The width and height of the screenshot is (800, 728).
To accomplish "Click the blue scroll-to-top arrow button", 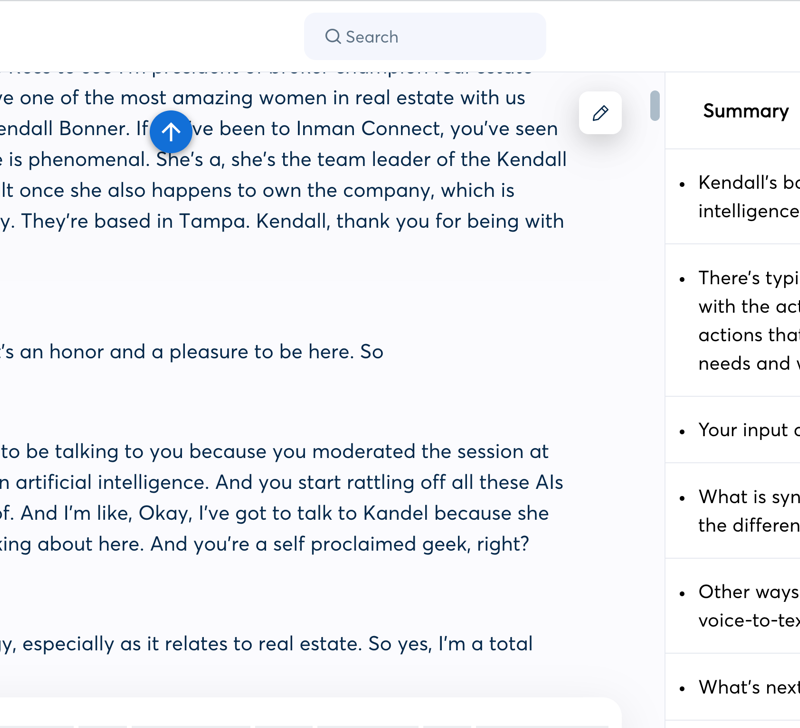I will [x=171, y=131].
